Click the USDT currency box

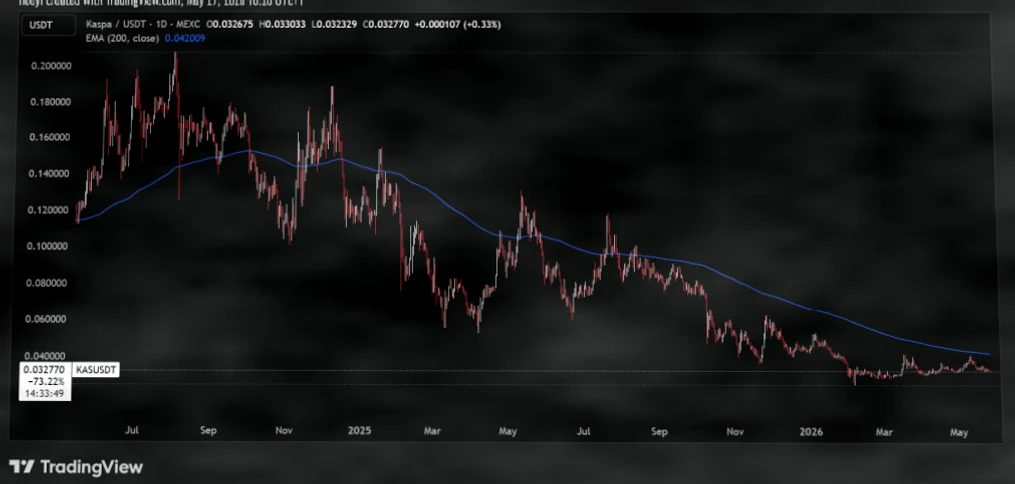click(45, 26)
